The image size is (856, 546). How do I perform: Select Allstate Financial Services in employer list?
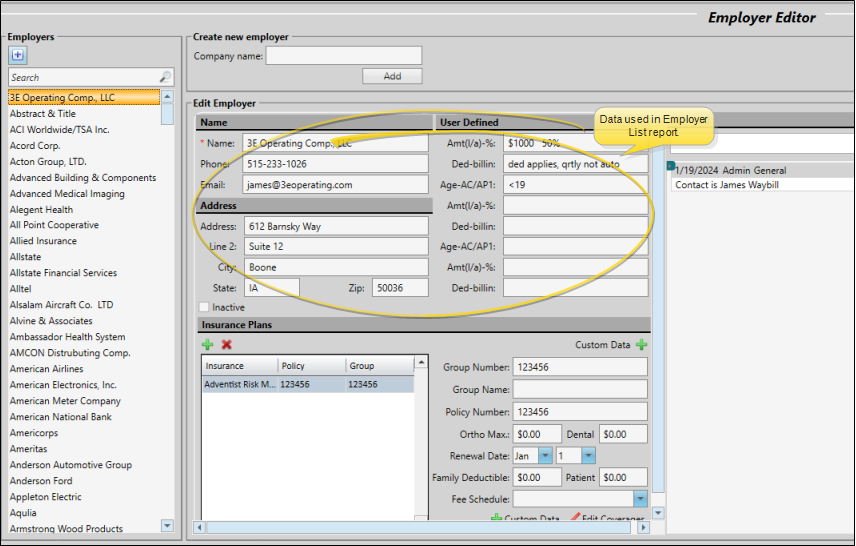63,273
